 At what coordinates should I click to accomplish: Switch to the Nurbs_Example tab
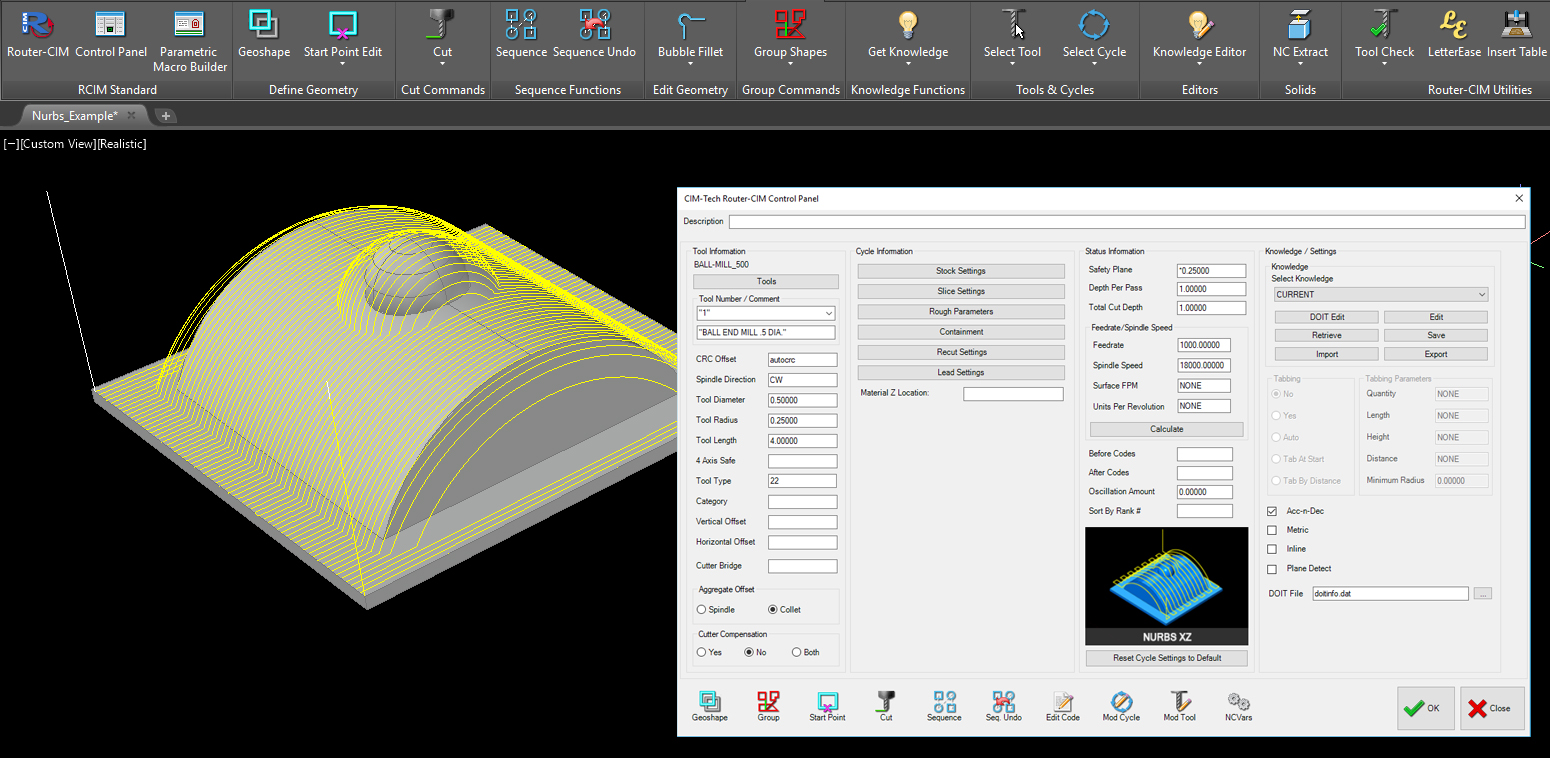coord(75,115)
